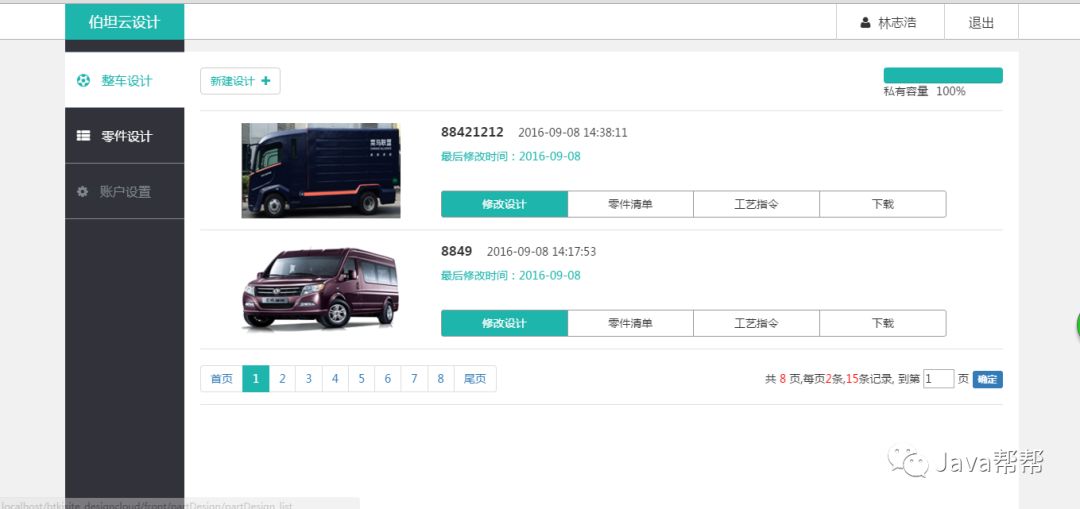Click the 整车设计 sidebar icon

pos(83,81)
